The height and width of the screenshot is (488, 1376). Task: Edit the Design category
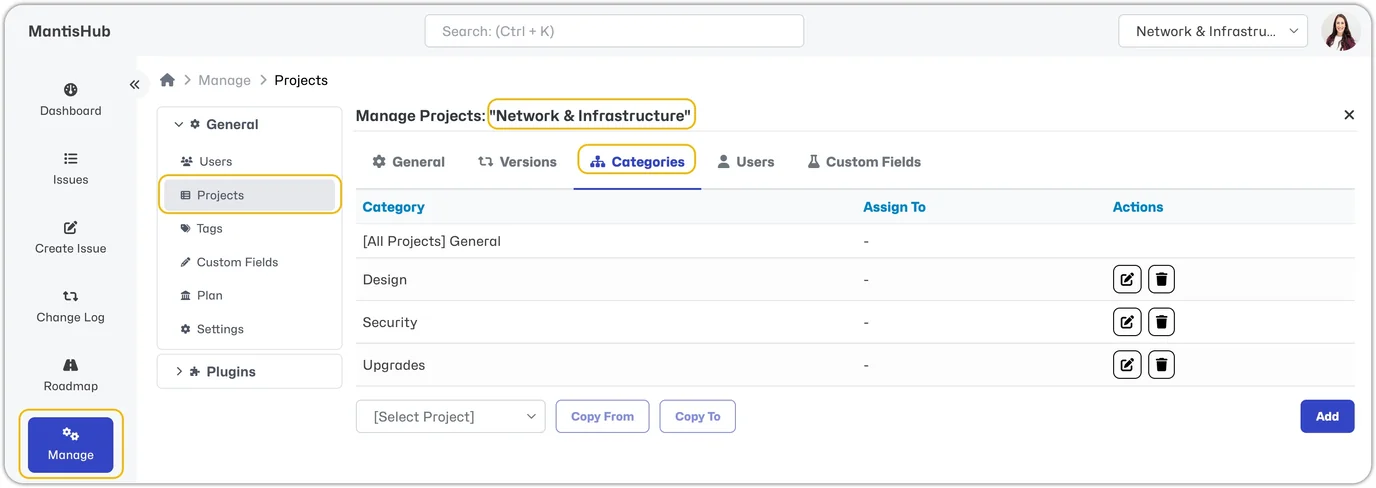tap(1127, 279)
